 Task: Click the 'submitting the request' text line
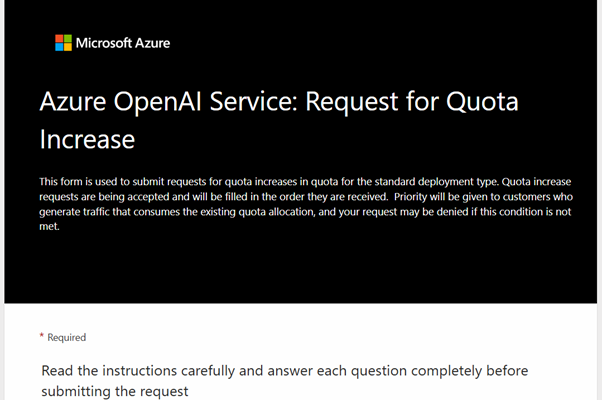click(115, 392)
